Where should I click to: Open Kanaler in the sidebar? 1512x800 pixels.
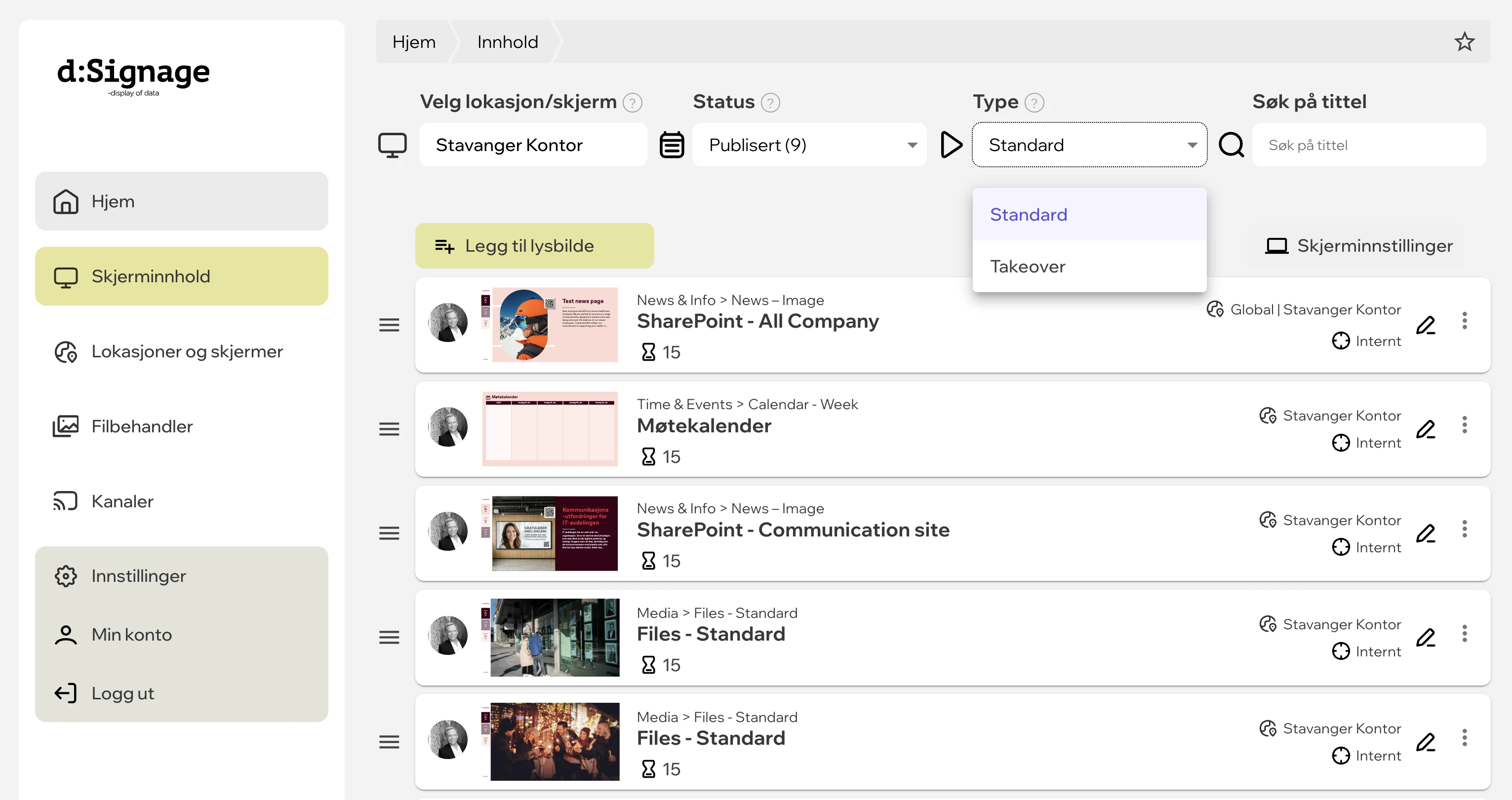pyautogui.click(x=181, y=501)
